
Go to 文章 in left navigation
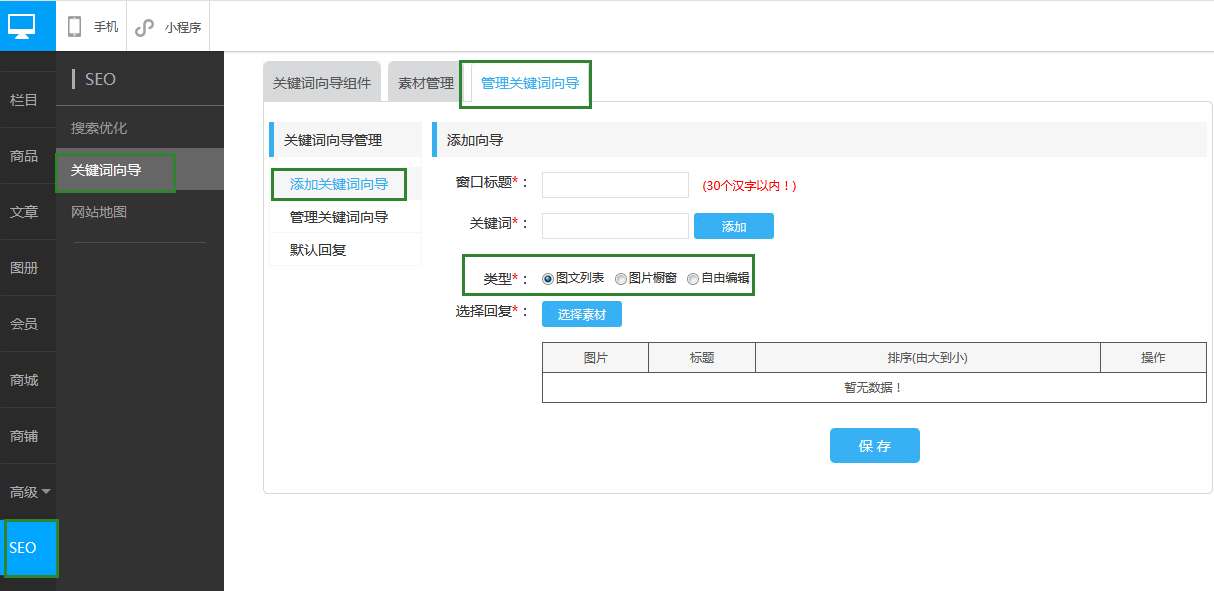click(x=24, y=212)
